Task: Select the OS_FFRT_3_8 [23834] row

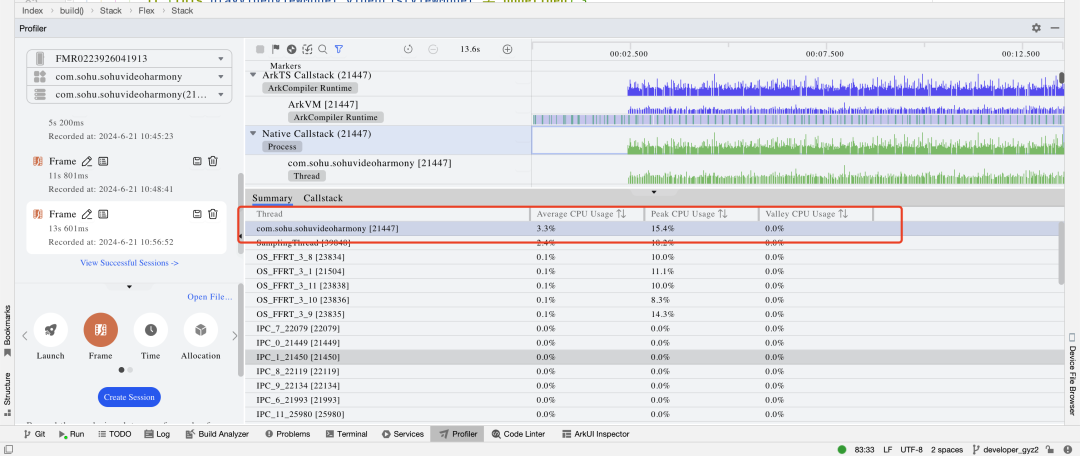Action: click(652, 257)
